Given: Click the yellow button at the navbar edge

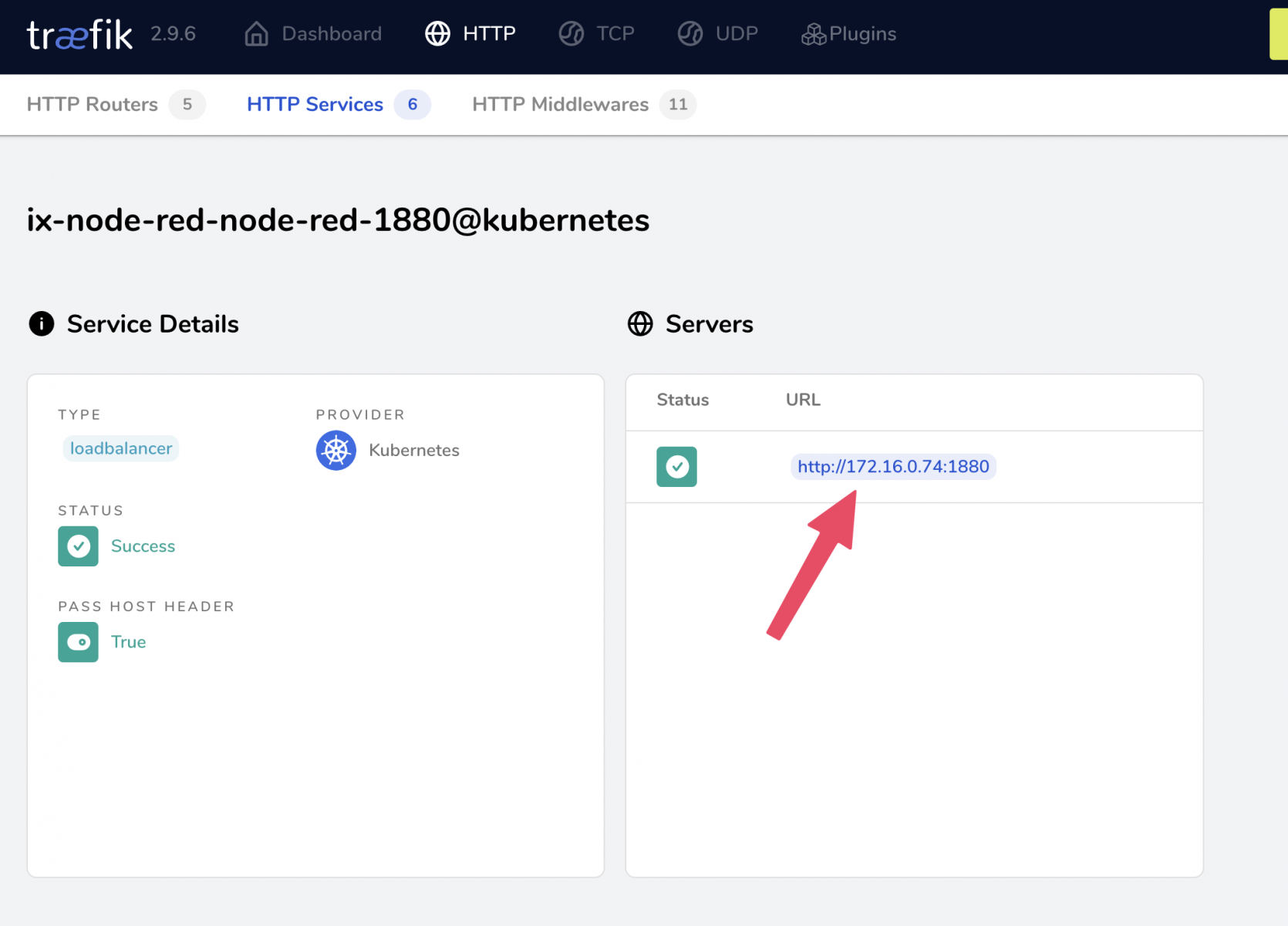Looking at the screenshot, I should pos(1279,34).
